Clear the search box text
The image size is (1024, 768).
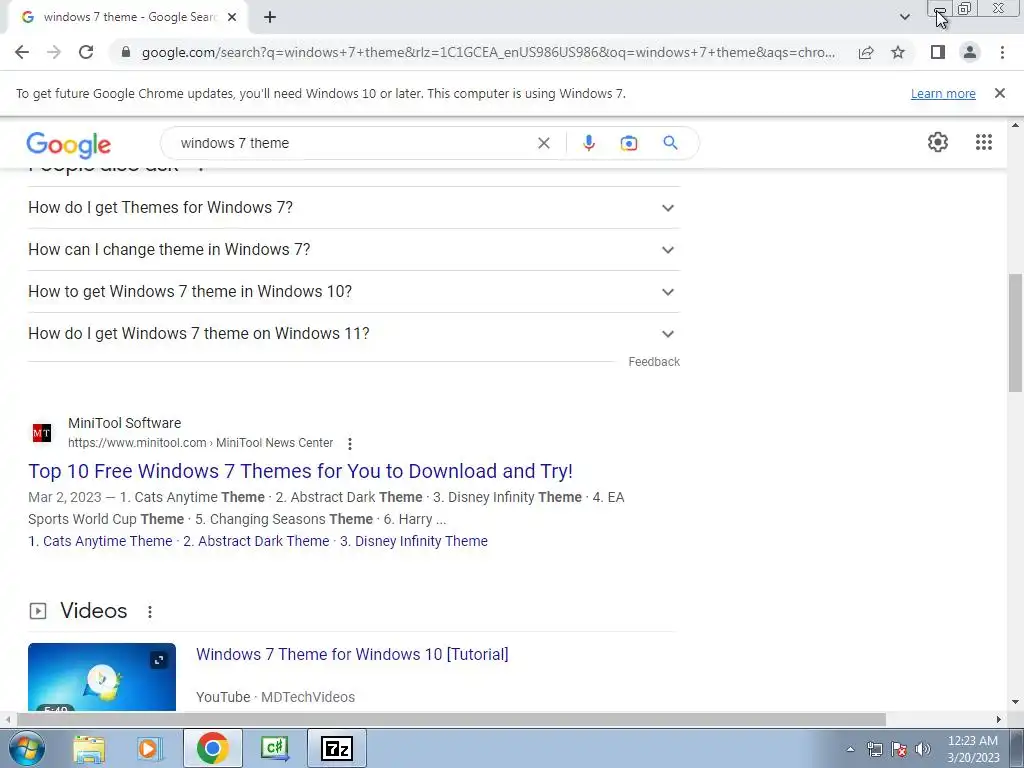click(x=543, y=143)
